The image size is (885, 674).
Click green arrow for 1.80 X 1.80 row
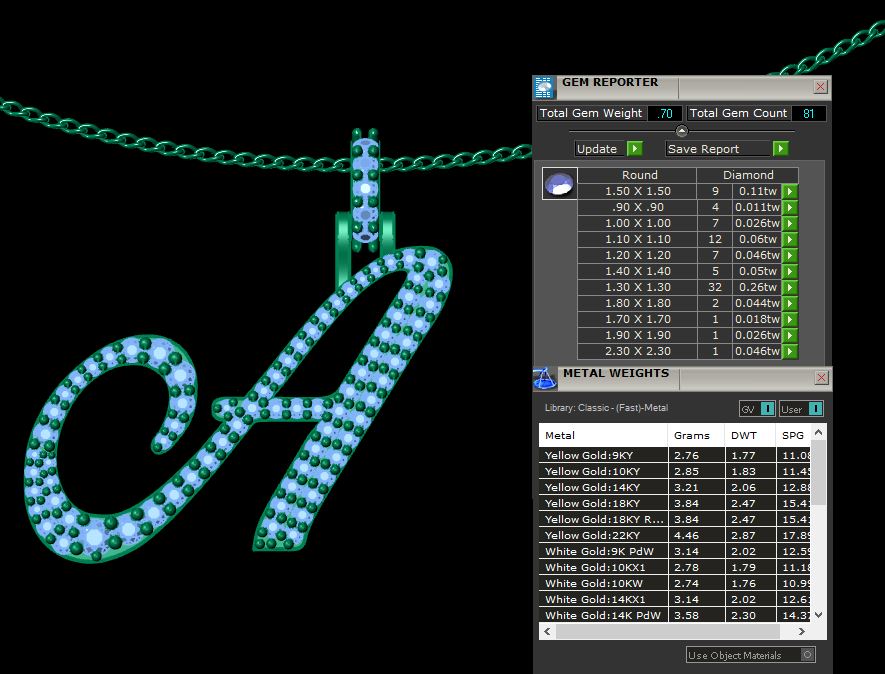(x=790, y=303)
